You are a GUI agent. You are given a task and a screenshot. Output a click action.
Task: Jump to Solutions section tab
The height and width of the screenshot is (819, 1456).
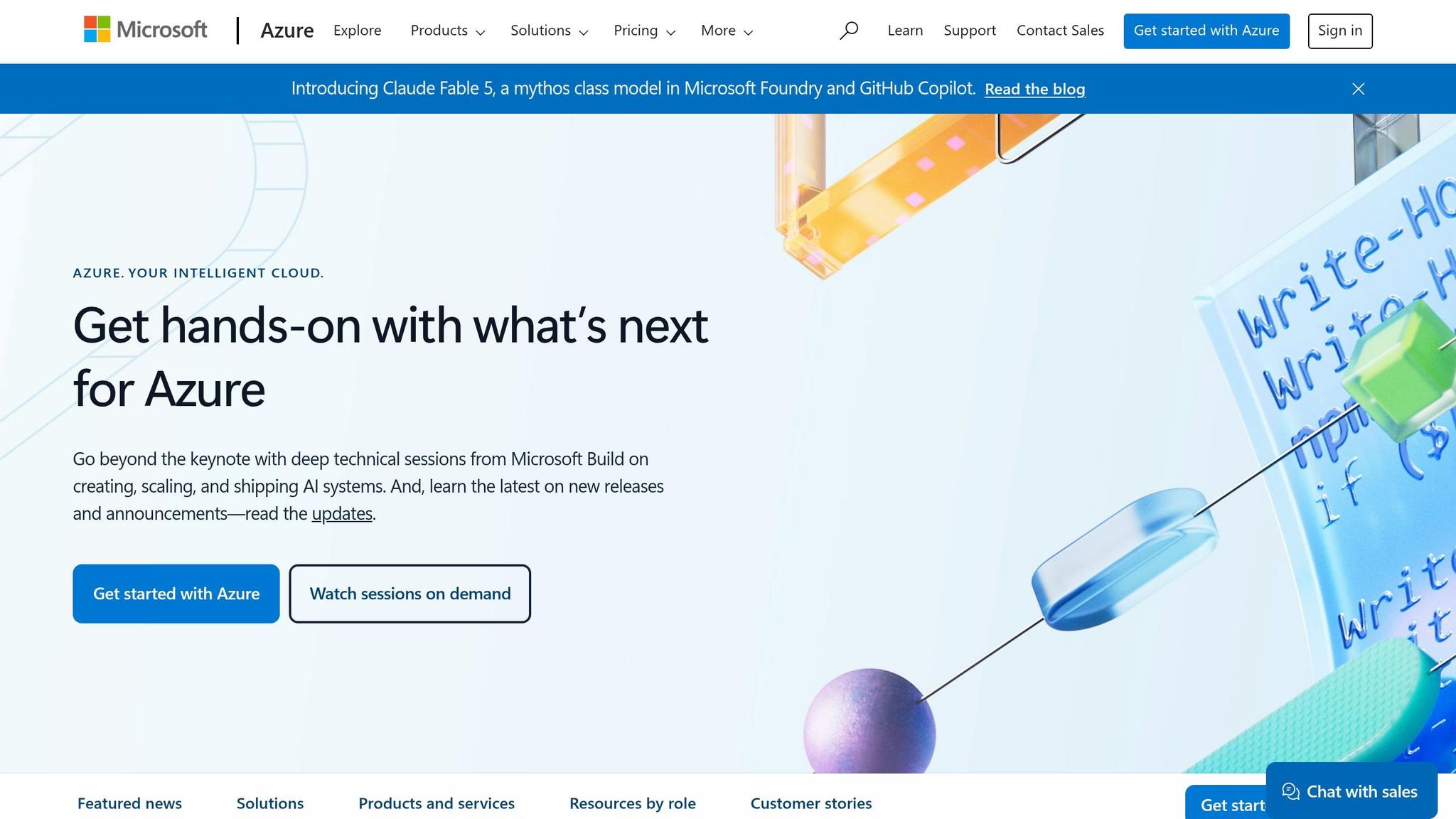point(270,803)
